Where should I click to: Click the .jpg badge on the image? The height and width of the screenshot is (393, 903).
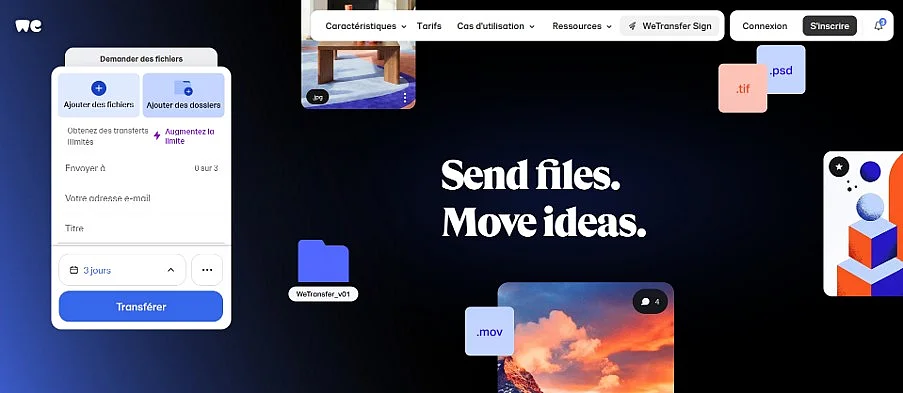tap(317, 97)
